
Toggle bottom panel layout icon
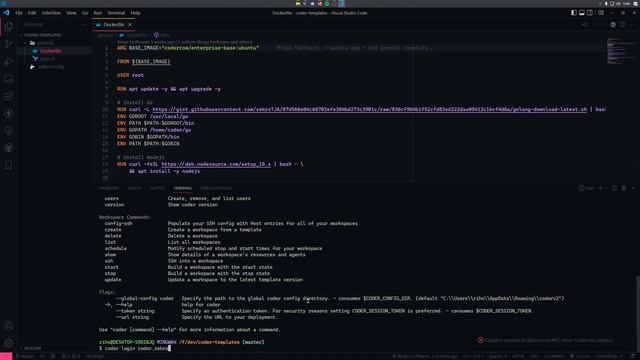pos(582,13)
